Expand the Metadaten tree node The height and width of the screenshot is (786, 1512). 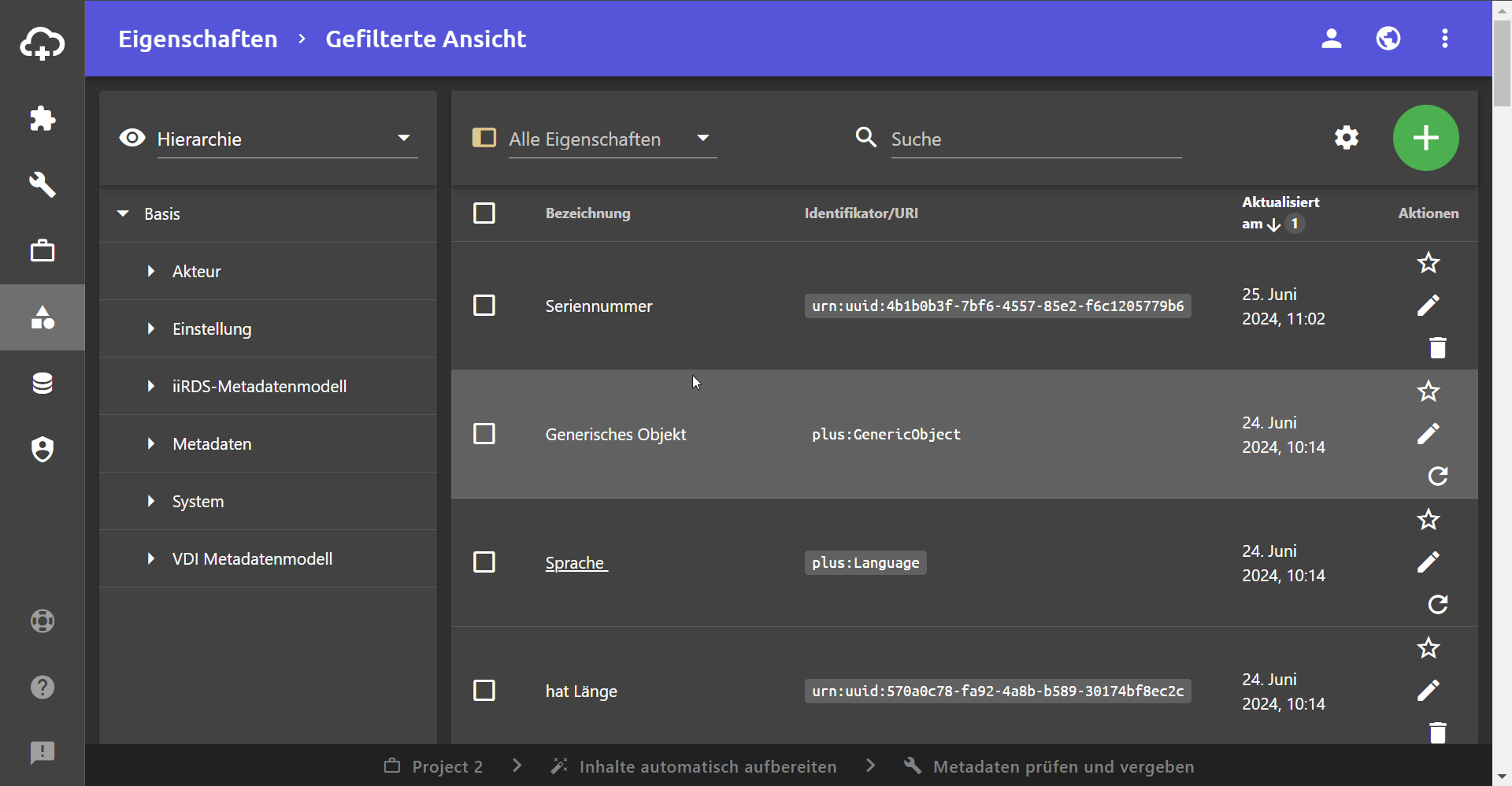pyautogui.click(x=151, y=443)
